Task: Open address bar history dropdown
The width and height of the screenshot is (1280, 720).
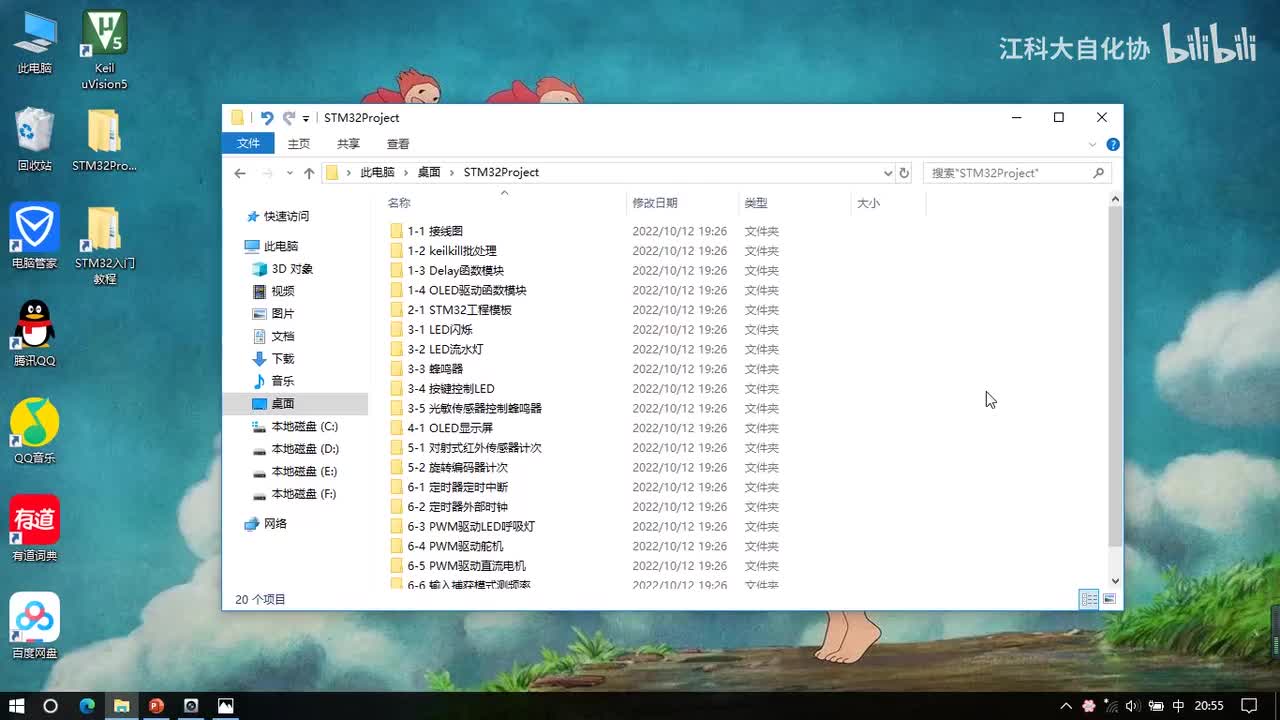Action: coord(888,173)
